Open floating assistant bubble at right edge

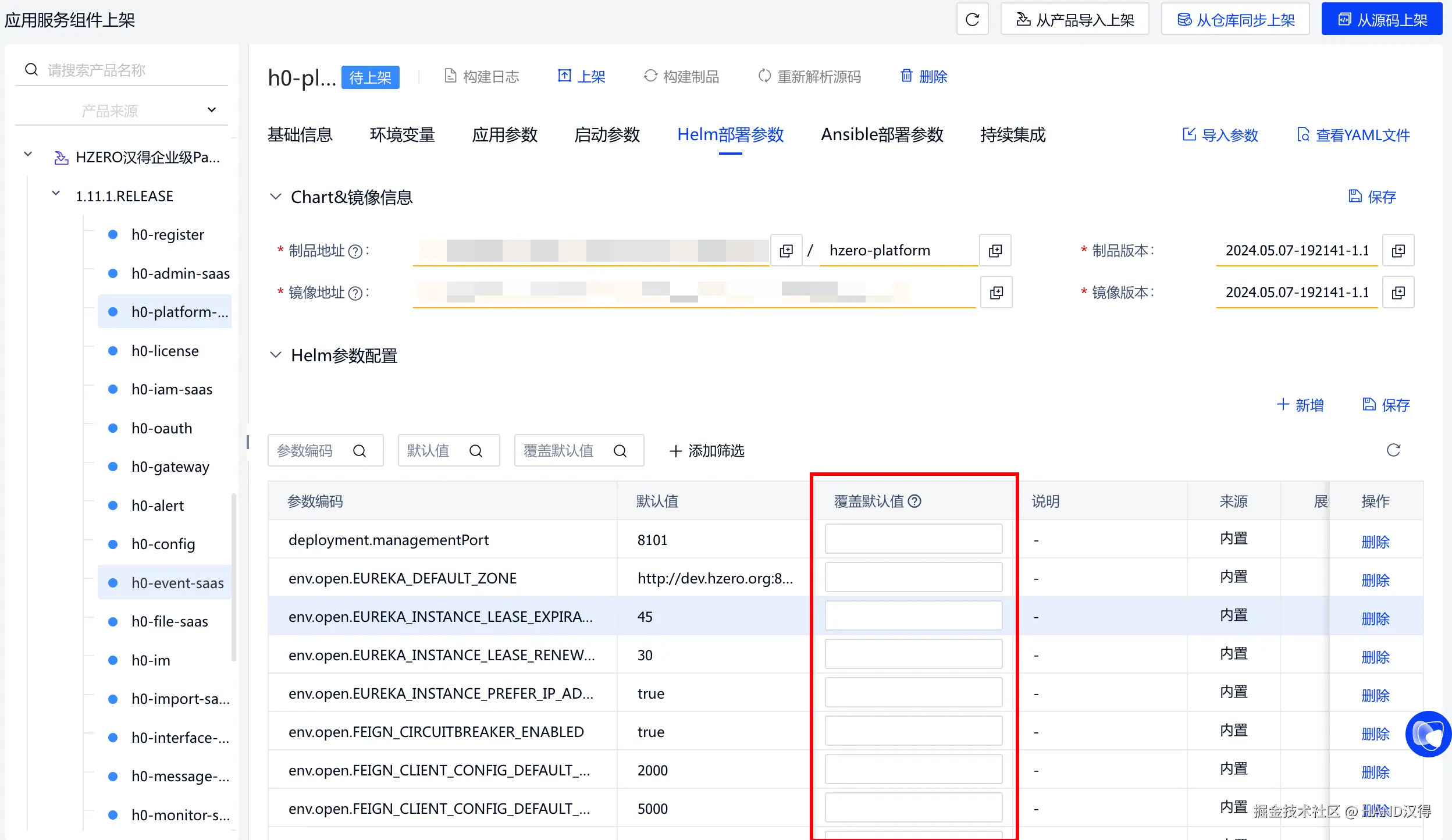pos(1428,734)
